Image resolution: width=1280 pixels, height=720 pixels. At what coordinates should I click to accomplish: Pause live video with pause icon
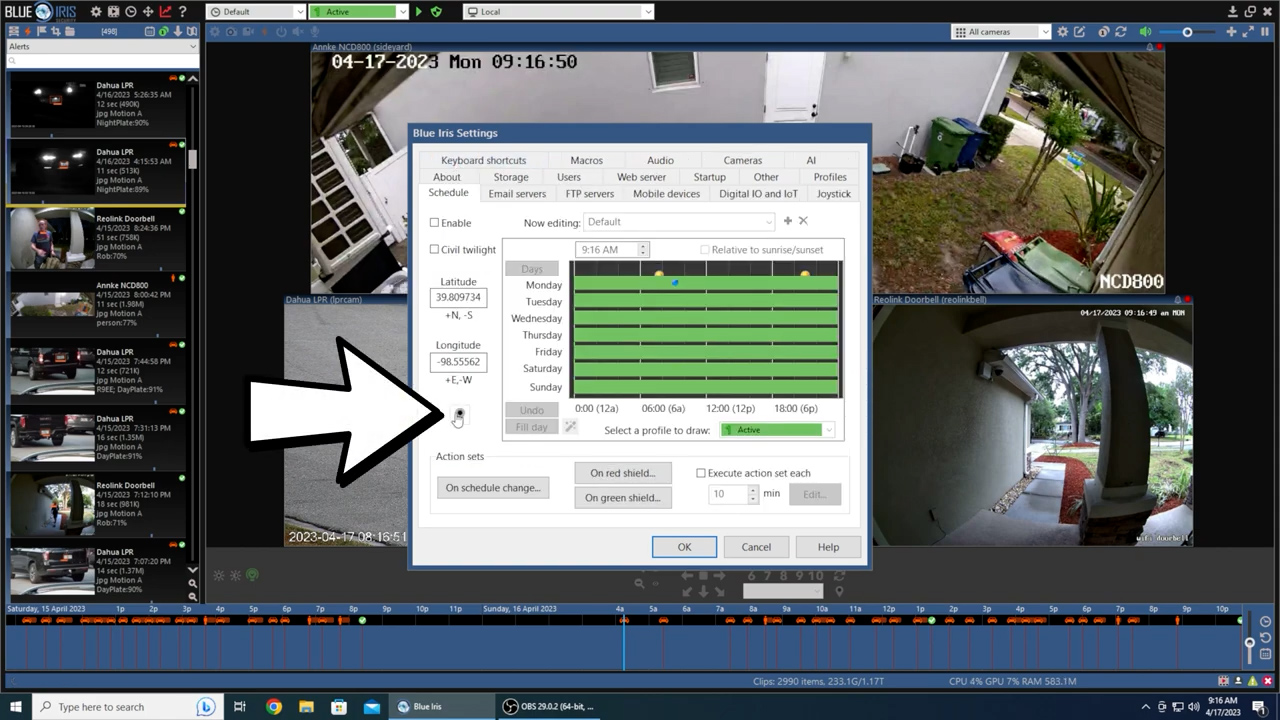[1265, 32]
